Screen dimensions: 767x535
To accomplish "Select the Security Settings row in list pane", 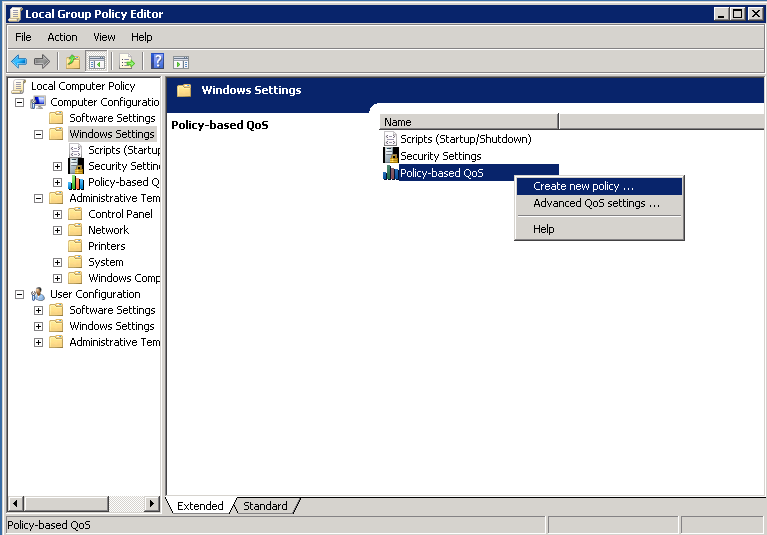I will (440, 156).
